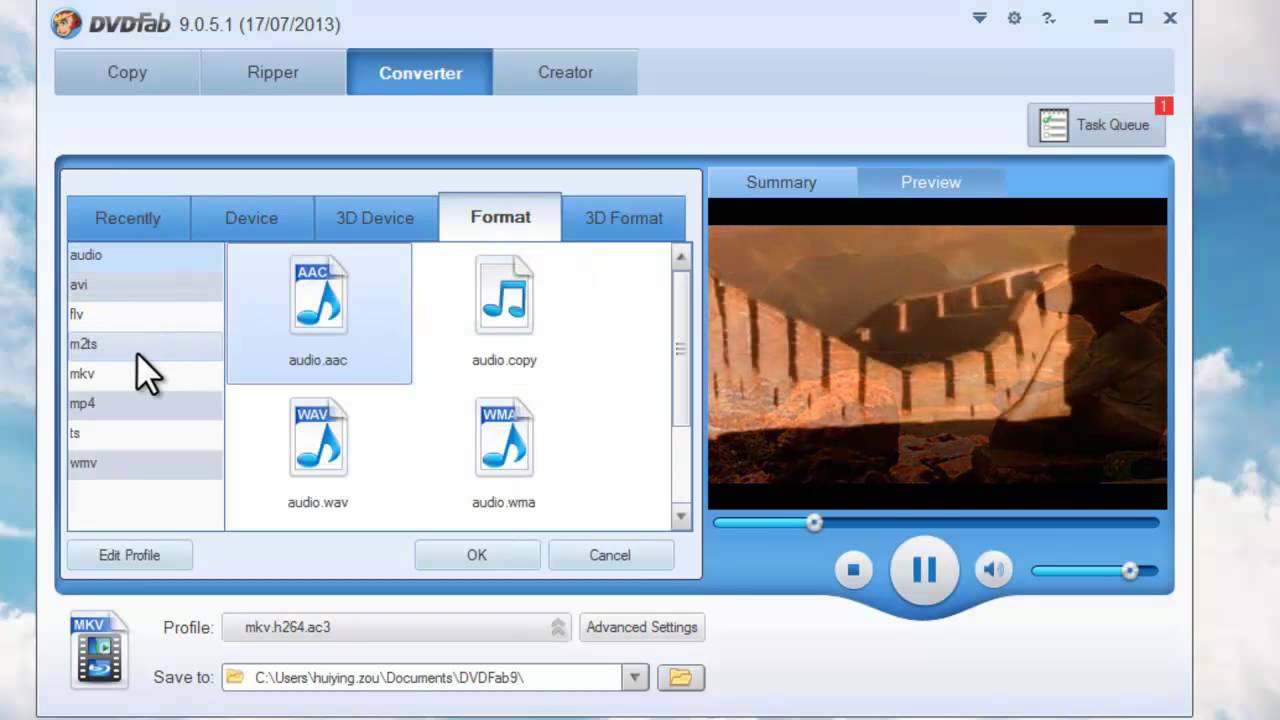
Task: Click the format list scroll up arrow
Action: click(x=681, y=257)
